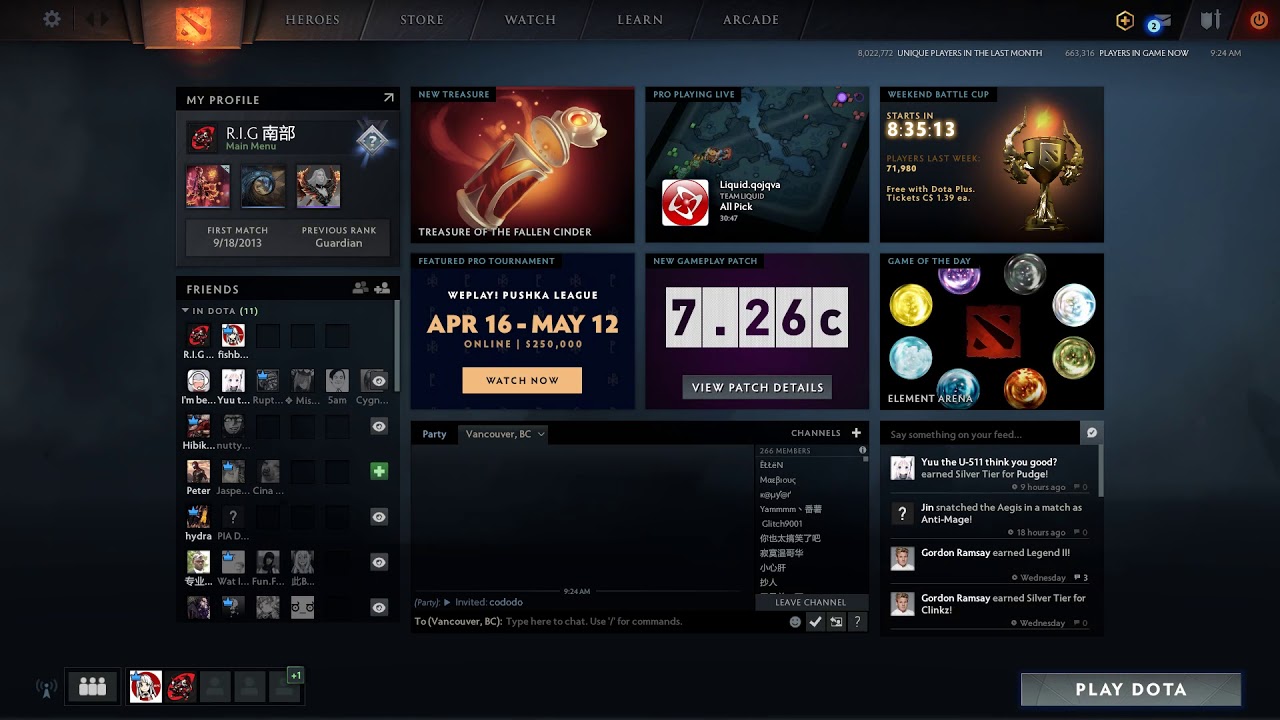The image size is (1280, 720).
Task: Switch to the Party chat tab
Action: 434,434
